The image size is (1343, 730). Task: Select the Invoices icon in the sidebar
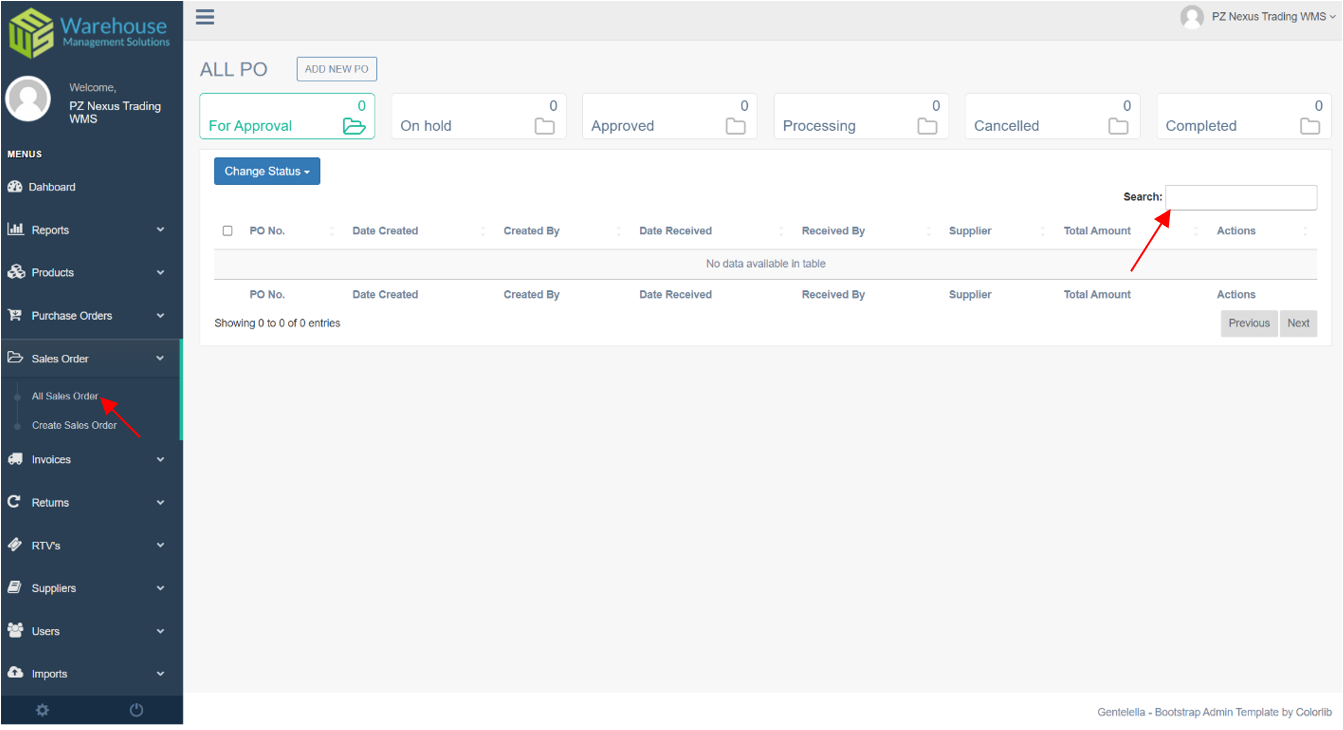(14, 459)
